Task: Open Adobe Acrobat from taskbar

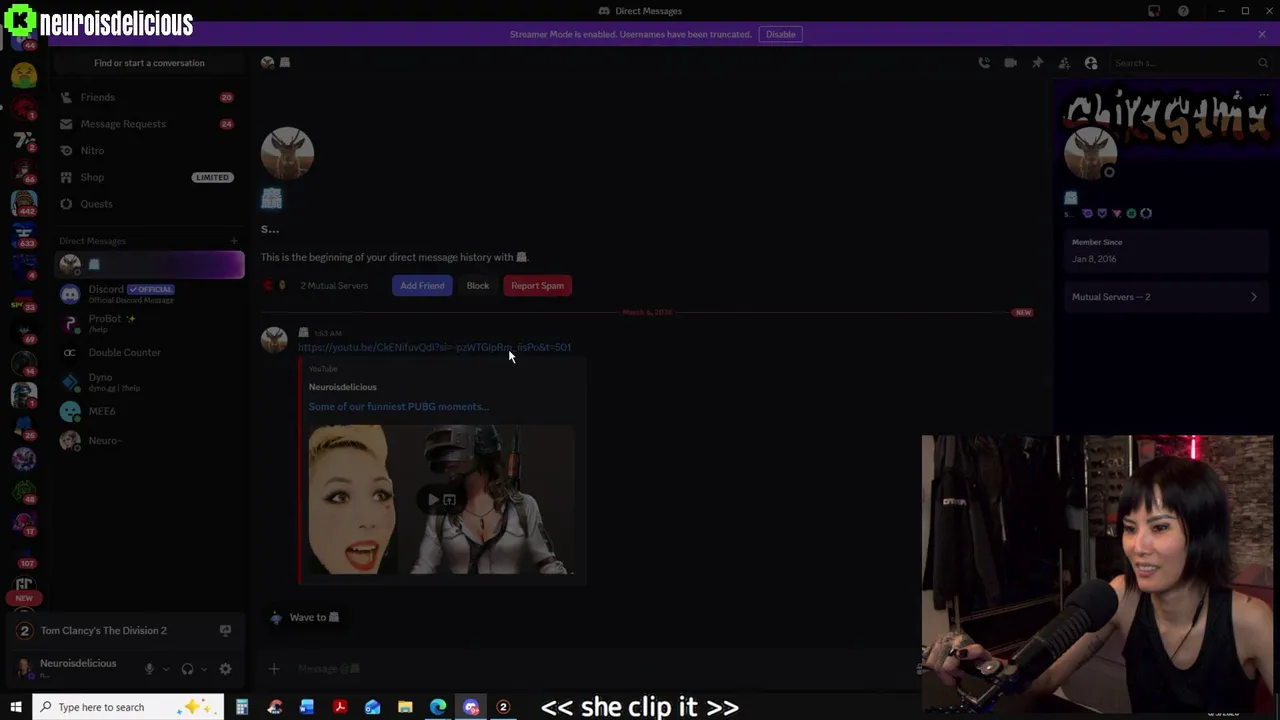Action: tap(340, 707)
